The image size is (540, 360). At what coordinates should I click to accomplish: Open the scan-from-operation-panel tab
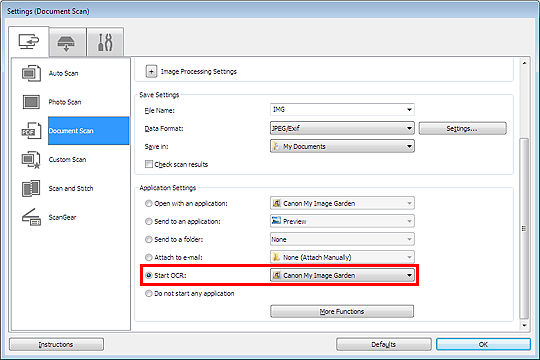pyautogui.click(x=67, y=43)
